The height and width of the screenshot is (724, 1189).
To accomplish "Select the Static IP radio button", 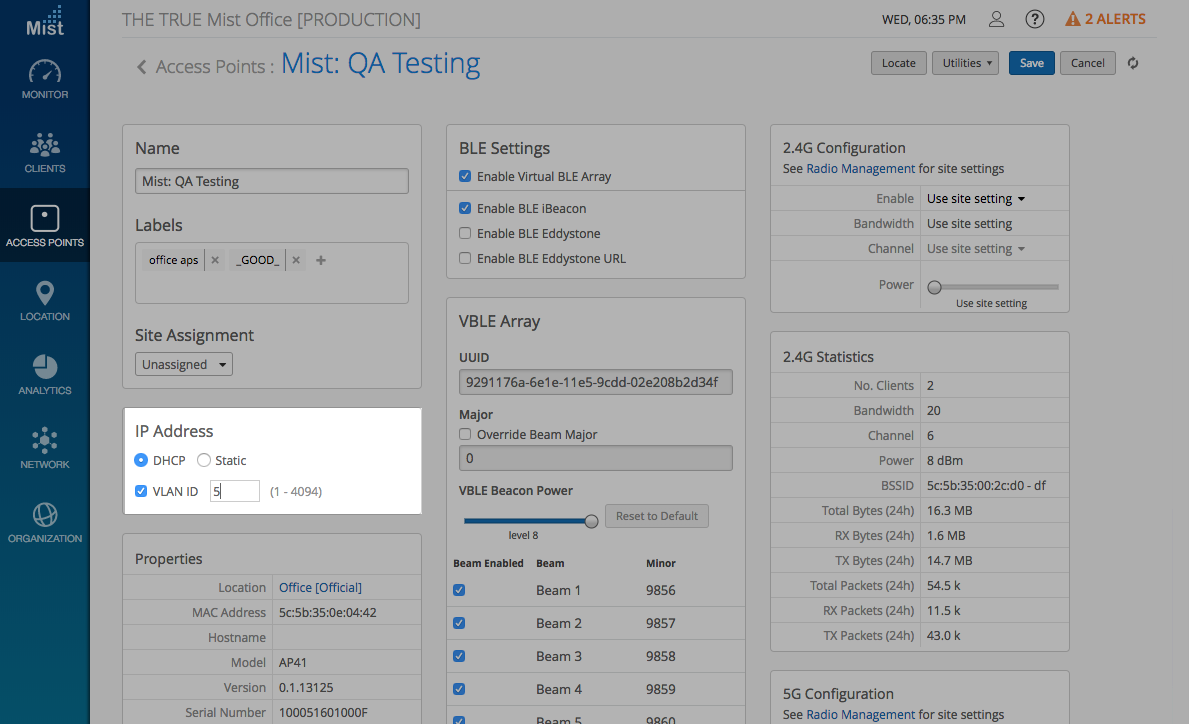I will point(204,461).
